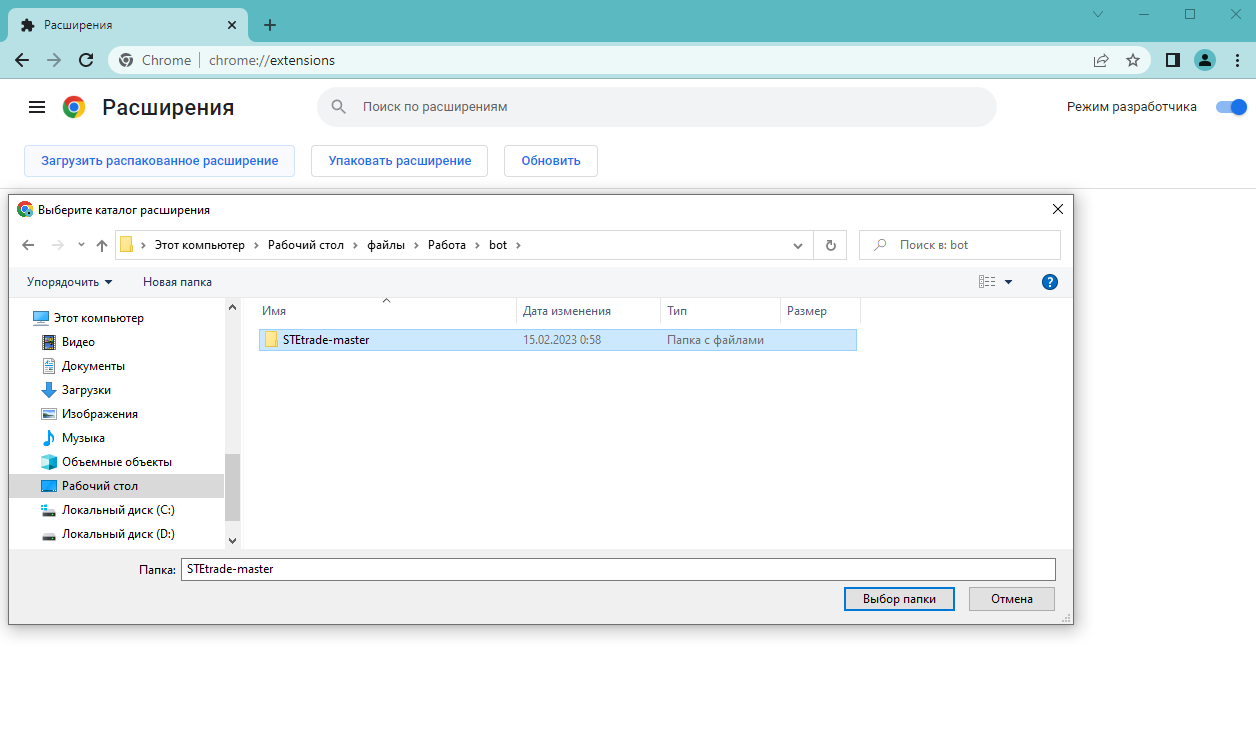The image size is (1256, 756).
Task: Click the Новая папка toolbar item
Action: pos(177,282)
